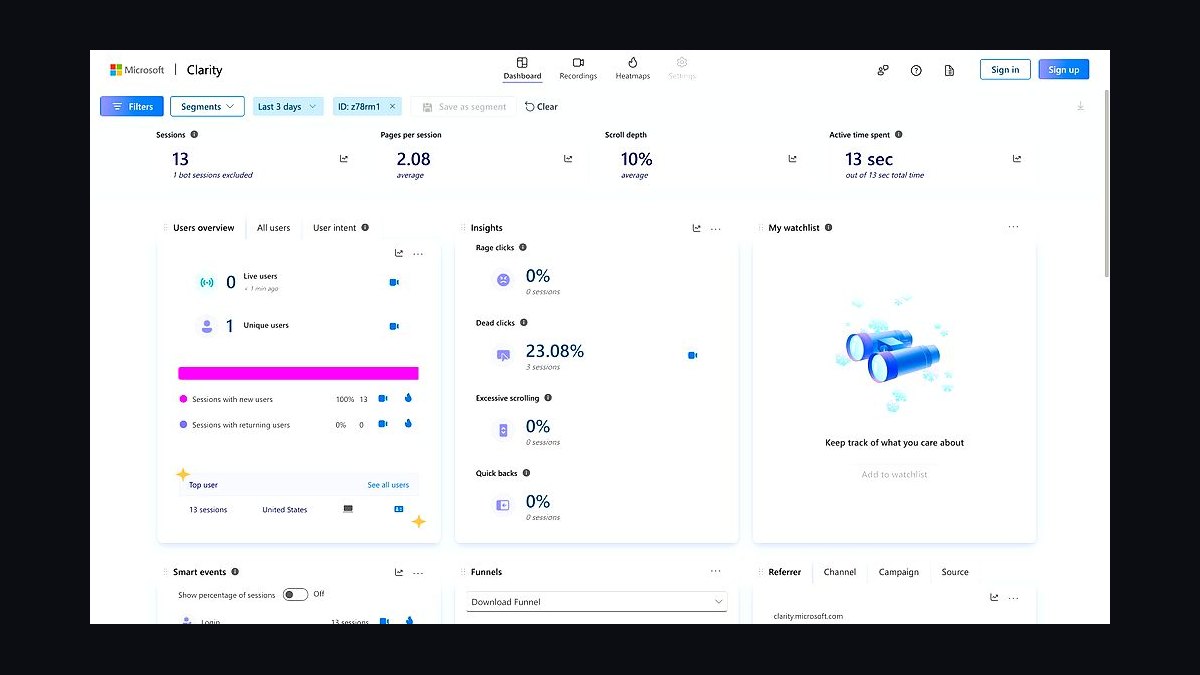Open Insights card more options
The image size is (1200, 675).
(x=716, y=229)
